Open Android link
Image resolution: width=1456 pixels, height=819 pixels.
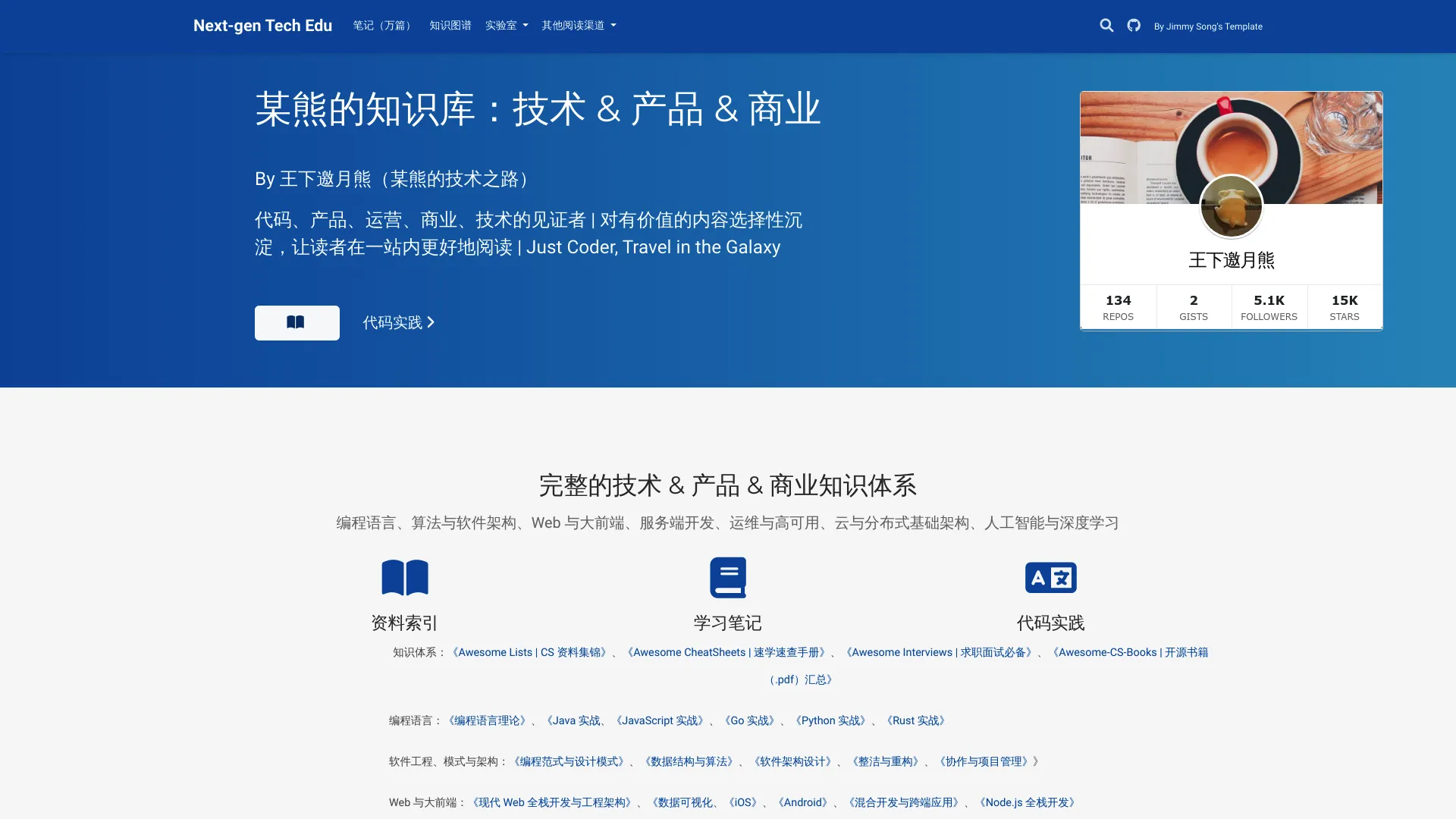[802, 802]
